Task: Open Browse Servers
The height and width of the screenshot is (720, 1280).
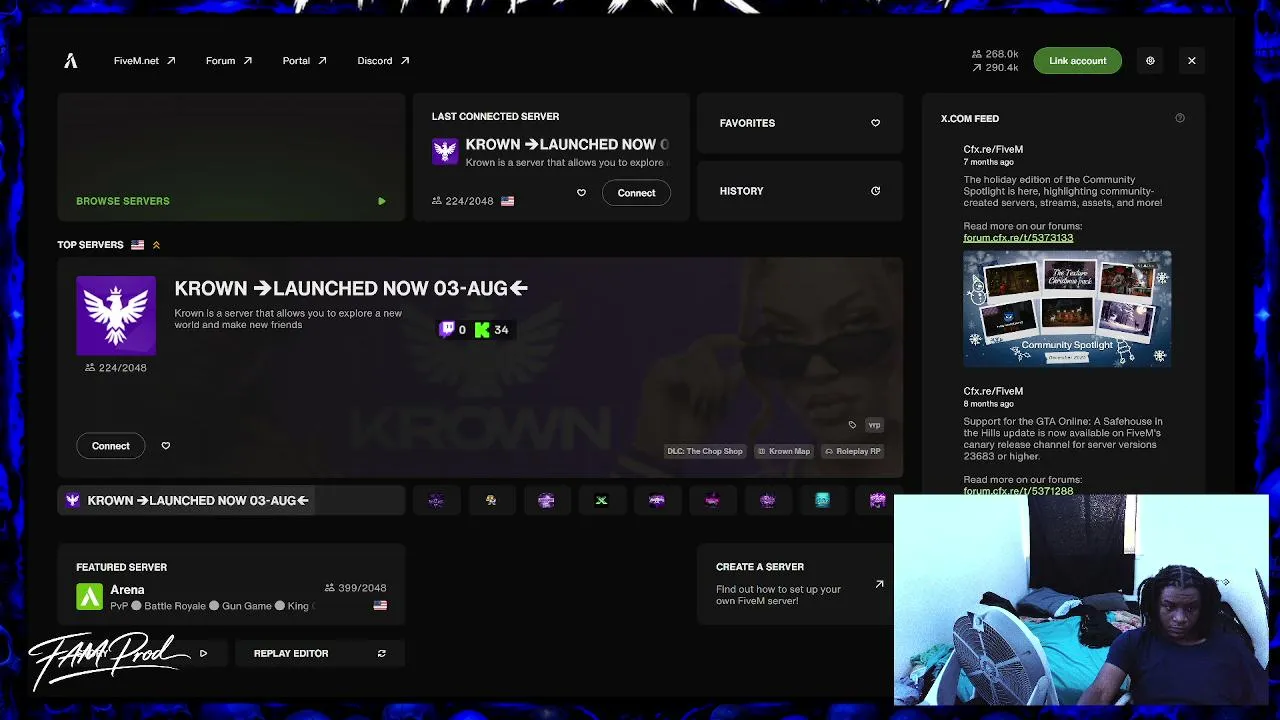Action: (231, 157)
